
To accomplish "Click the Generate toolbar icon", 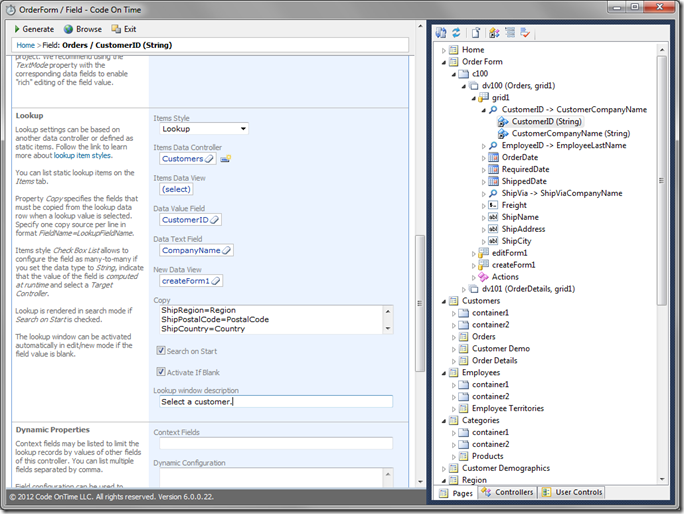I will [x=15, y=29].
